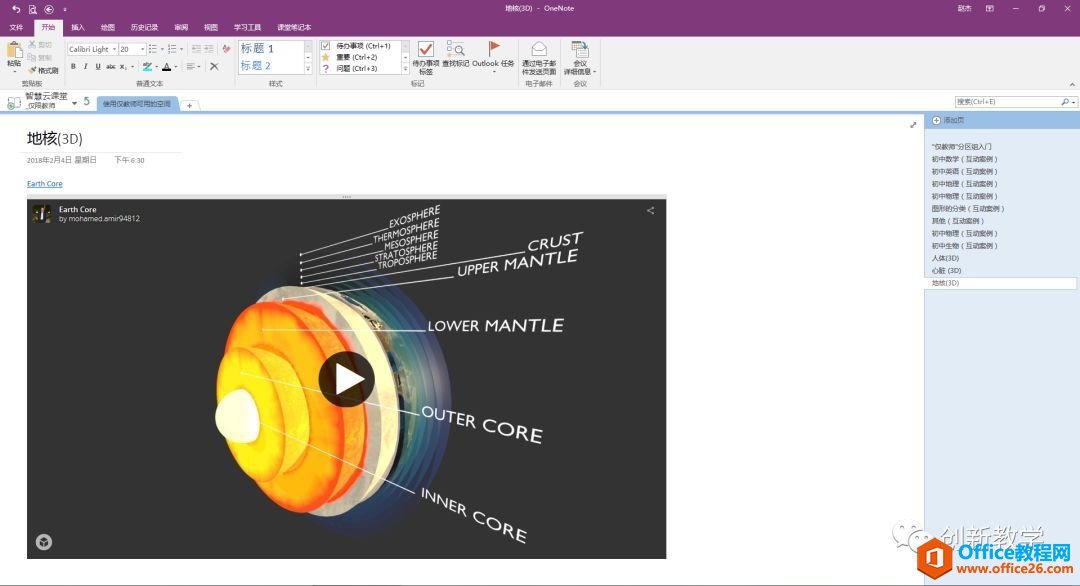
Task: Click the Undo icon in quick access toolbar
Action: tap(15, 9)
